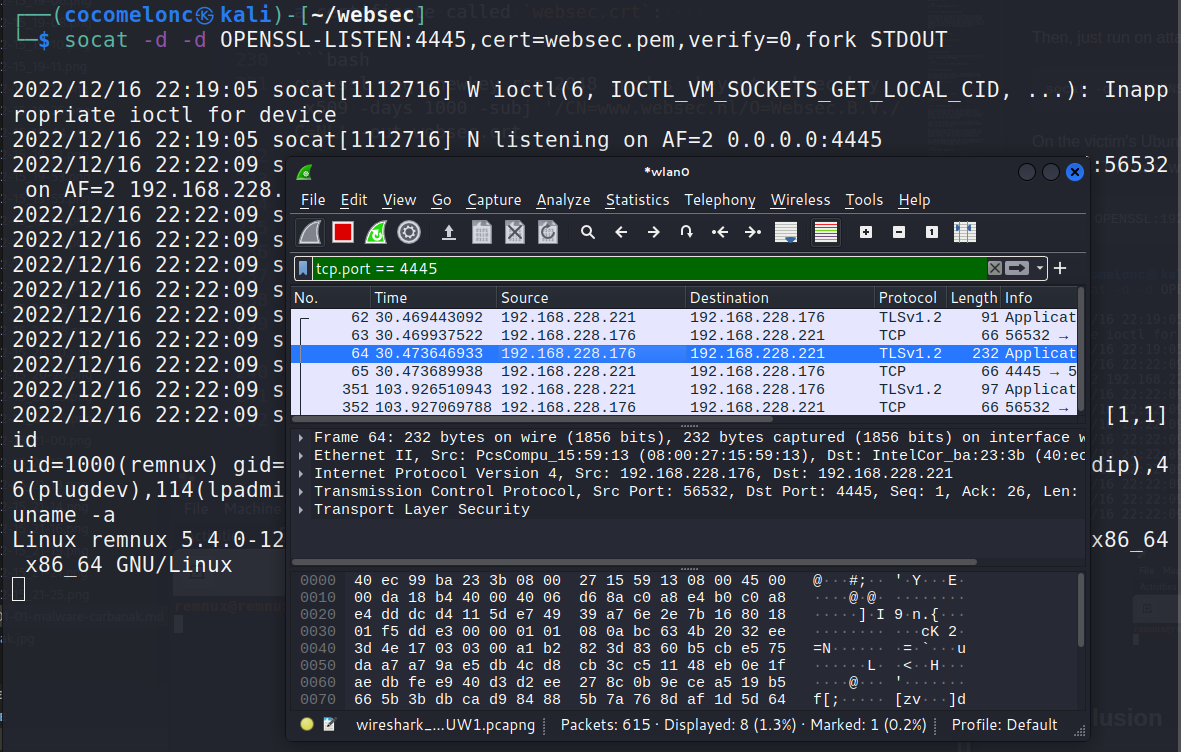The height and width of the screenshot is (752, 1181).
Task: Open a capture file
Action: pos(449,232)
